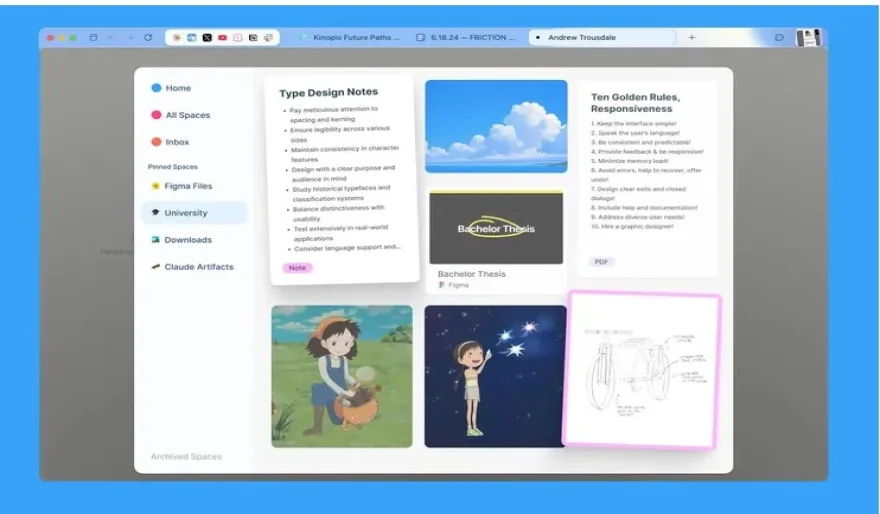Screen dimensions: 880x514
Task: Open the Ten Golden Rules, Responsiveness heading
Action: [635, 103]
